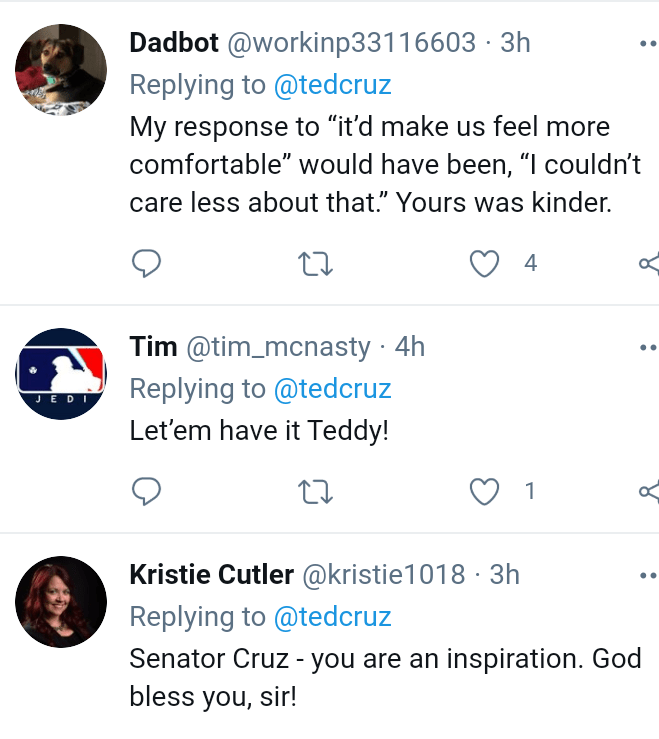Open @tedcruz link in Dadbot's reply

(332, 85)
